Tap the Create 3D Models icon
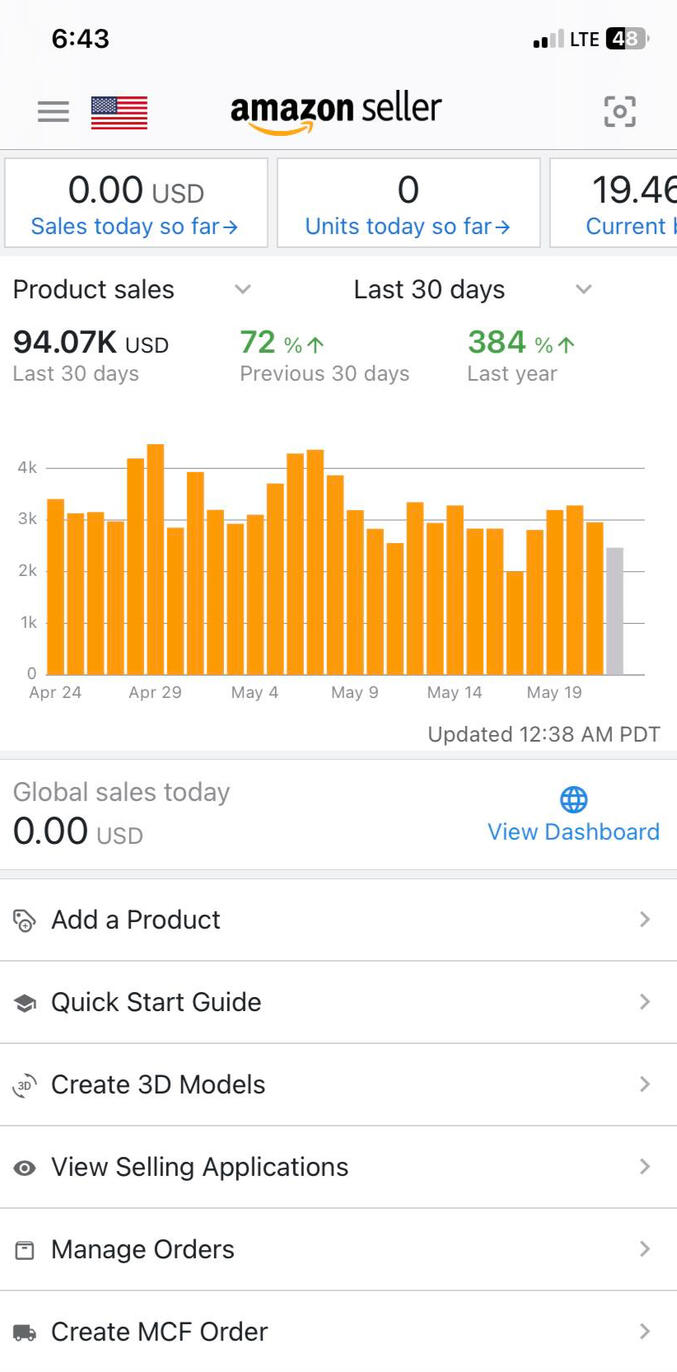The image size is (677, 1372). click(25, 1085)
